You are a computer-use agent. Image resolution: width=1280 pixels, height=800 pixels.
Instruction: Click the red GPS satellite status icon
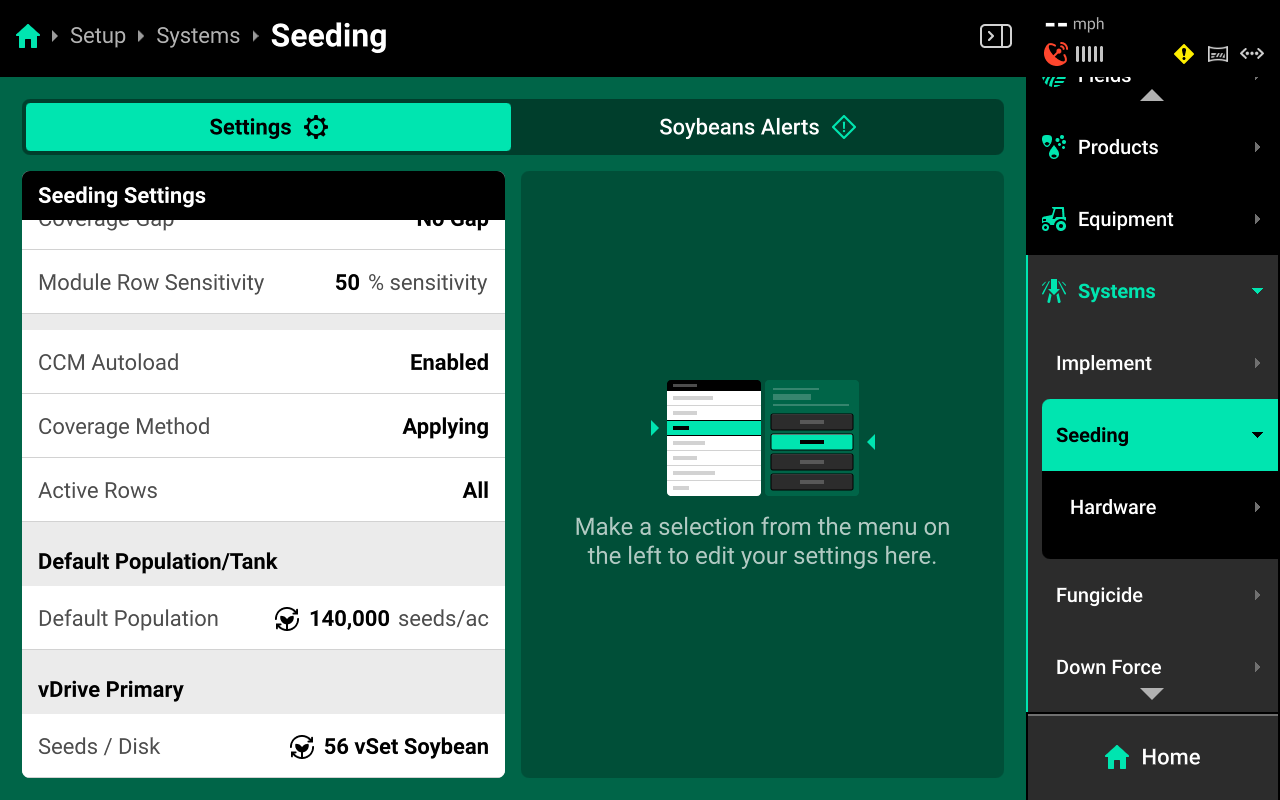[x=1055, y=54]
